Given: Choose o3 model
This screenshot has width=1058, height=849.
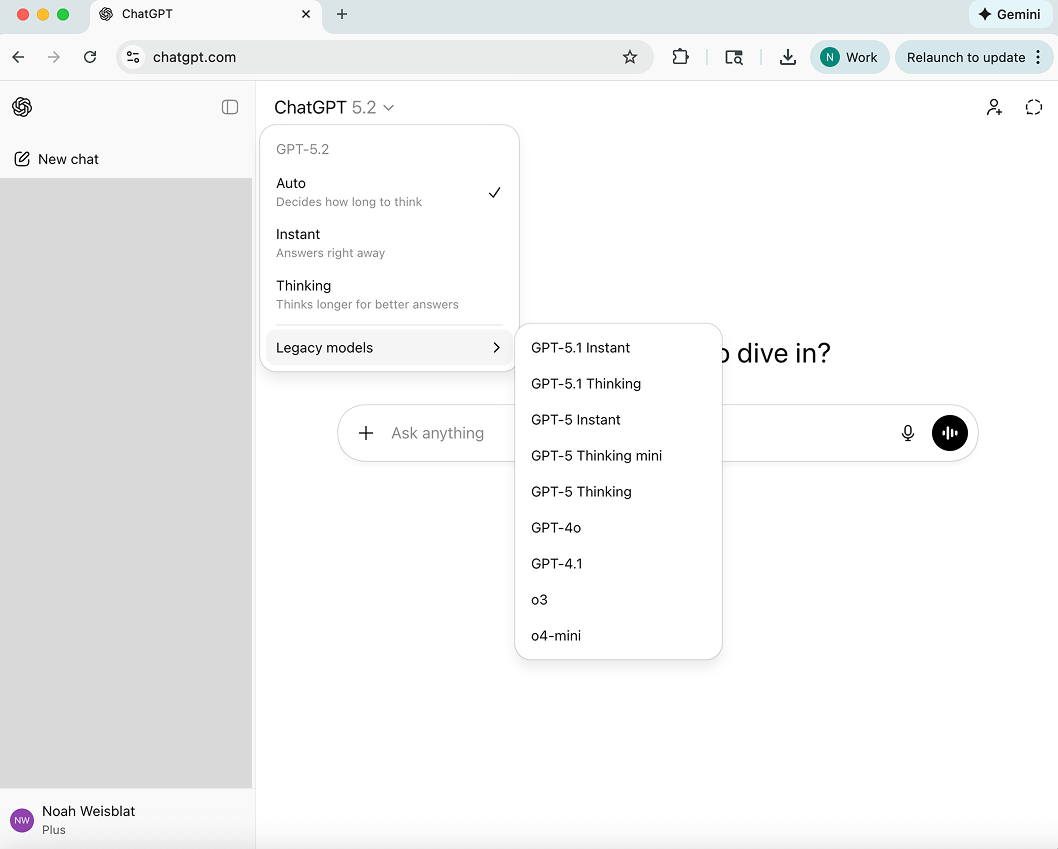Looking at the screenshot, I should click(618, 599).
